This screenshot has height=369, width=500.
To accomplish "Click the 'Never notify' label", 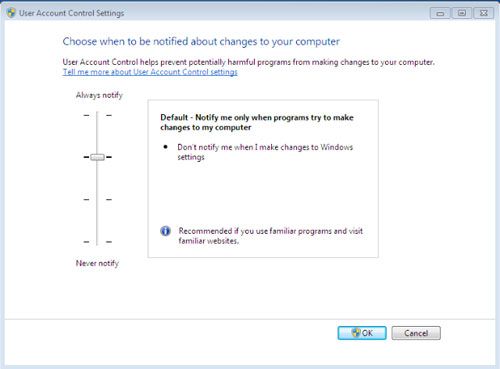I will pos(97,263).
